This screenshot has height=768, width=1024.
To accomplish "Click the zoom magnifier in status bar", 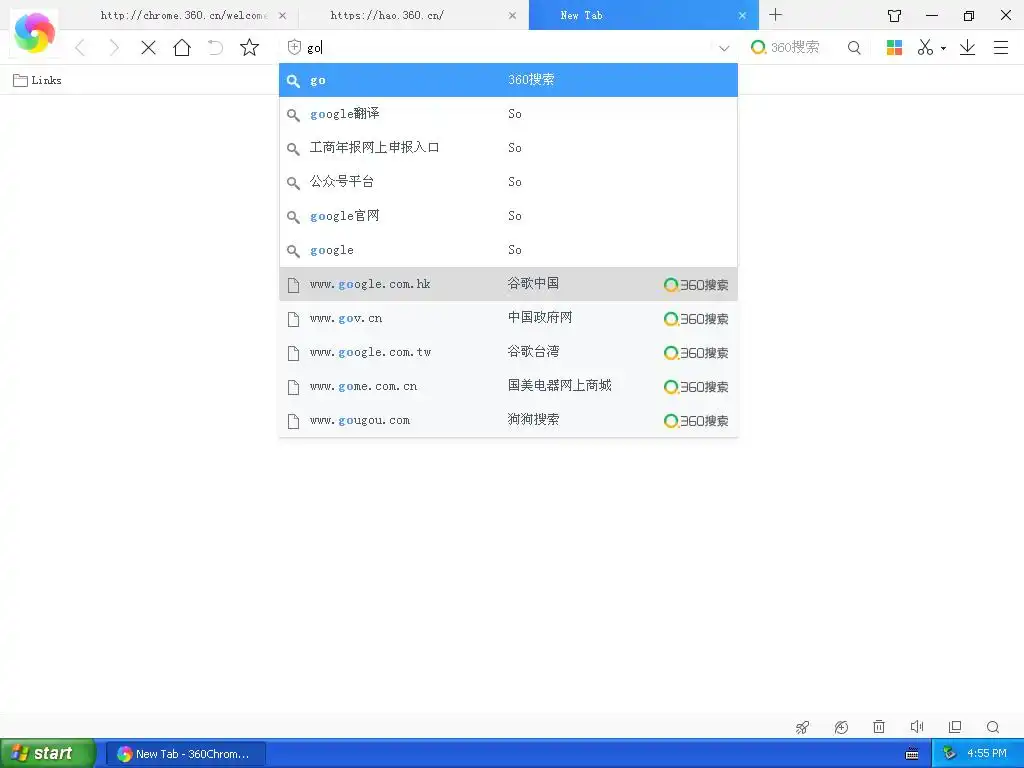I will click(x=993, y=727).
